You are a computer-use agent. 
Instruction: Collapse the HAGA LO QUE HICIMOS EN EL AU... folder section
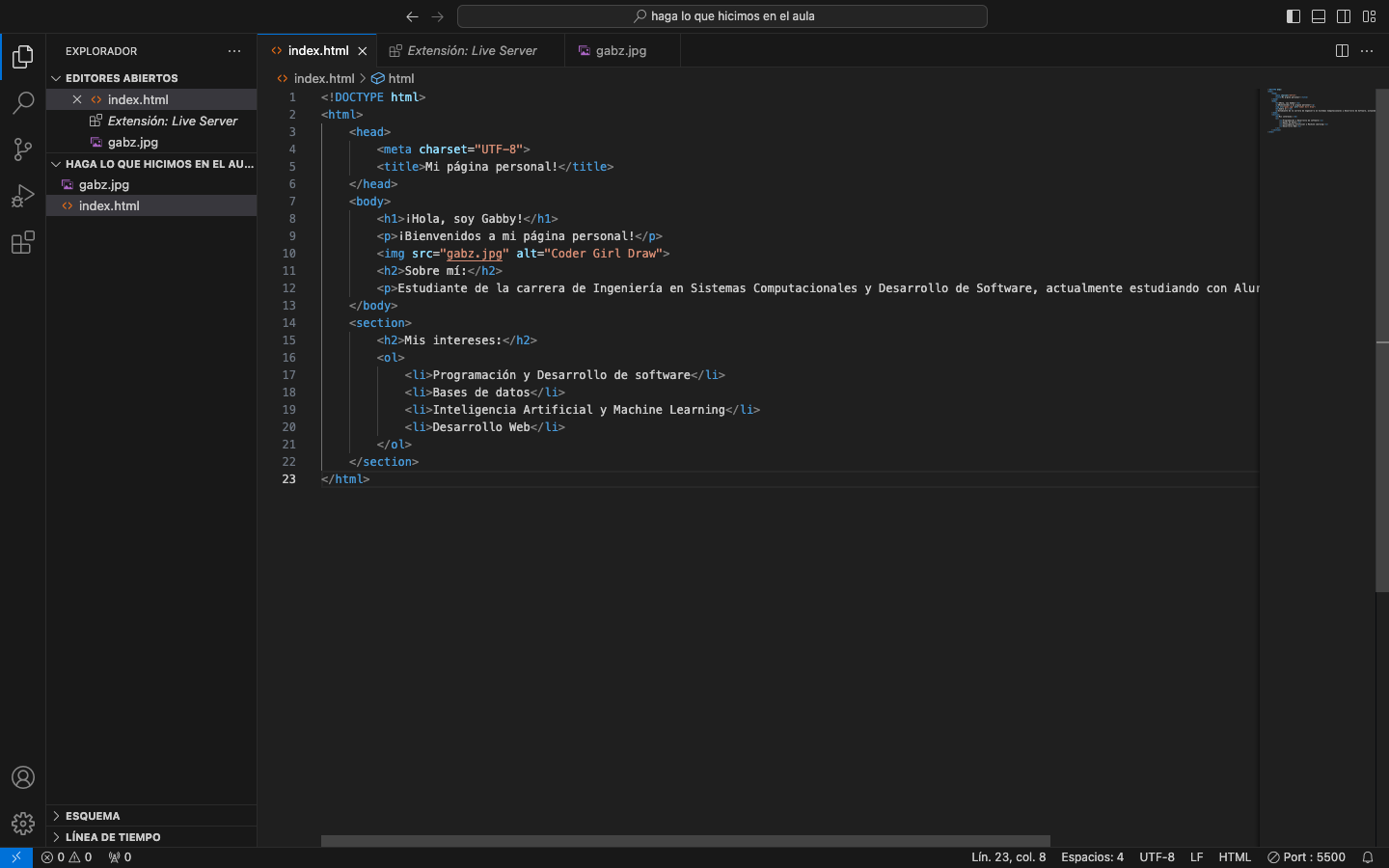click(x=151, y=164)
